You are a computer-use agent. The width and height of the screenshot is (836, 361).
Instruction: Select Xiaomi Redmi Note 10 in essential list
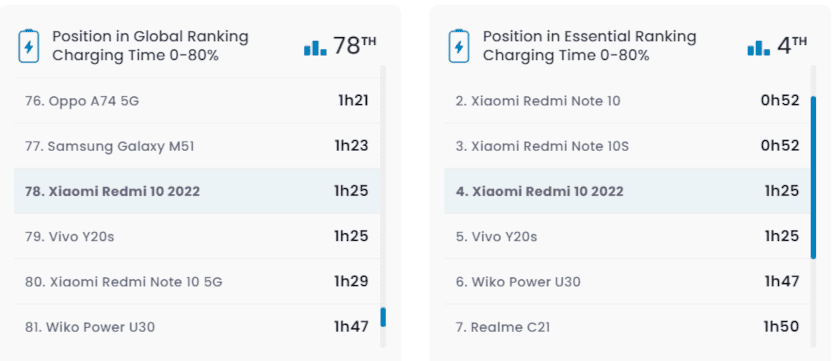click(x=627, y=101)
